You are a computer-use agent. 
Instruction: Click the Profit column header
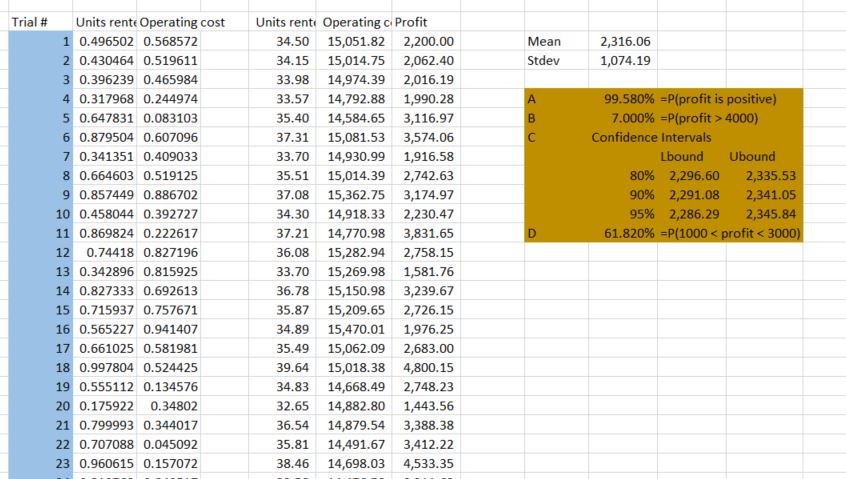point(416,22)
